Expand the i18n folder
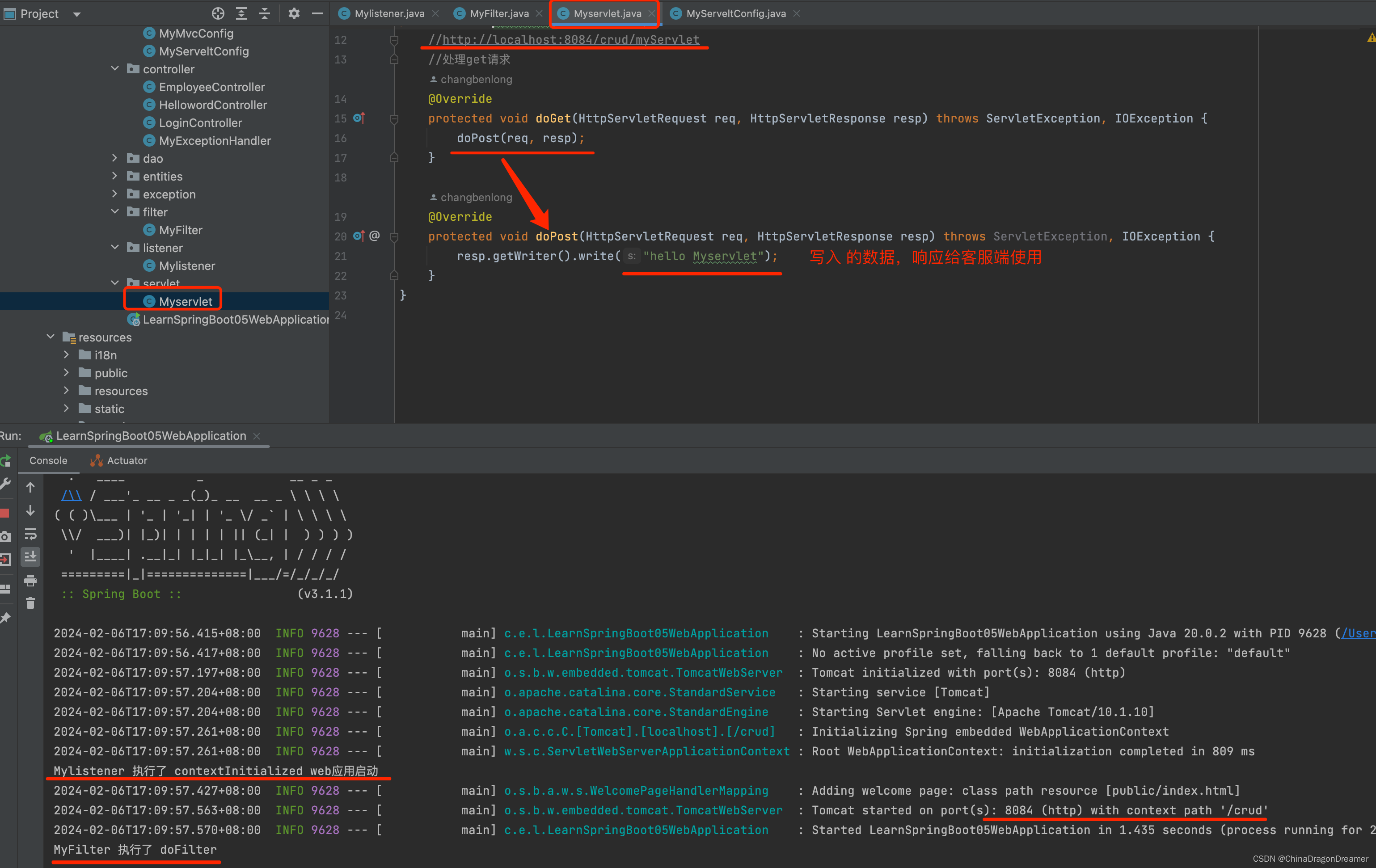 (x=66, y=355)
